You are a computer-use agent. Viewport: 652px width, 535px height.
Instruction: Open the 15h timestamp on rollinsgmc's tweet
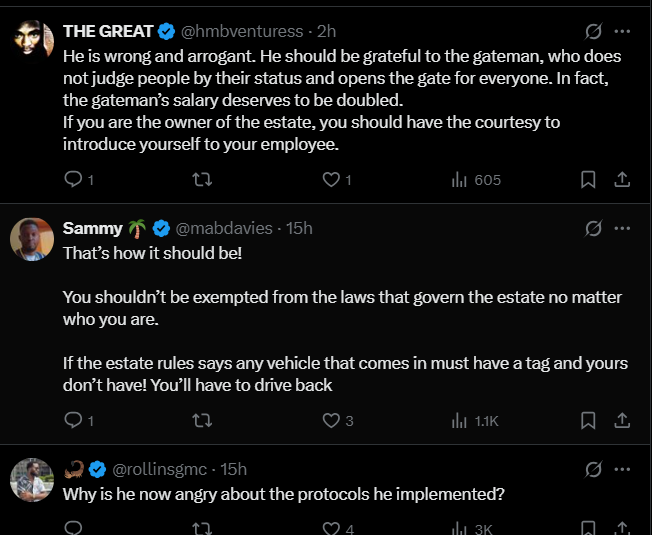tap(233, 469)
